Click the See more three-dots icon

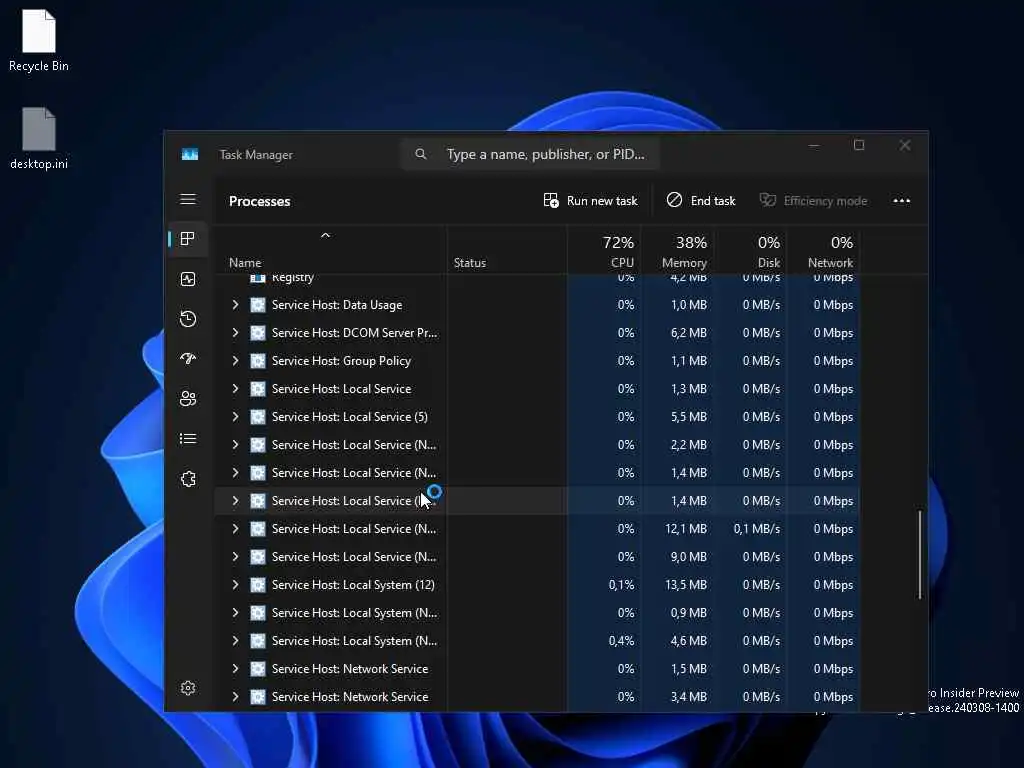902,200
